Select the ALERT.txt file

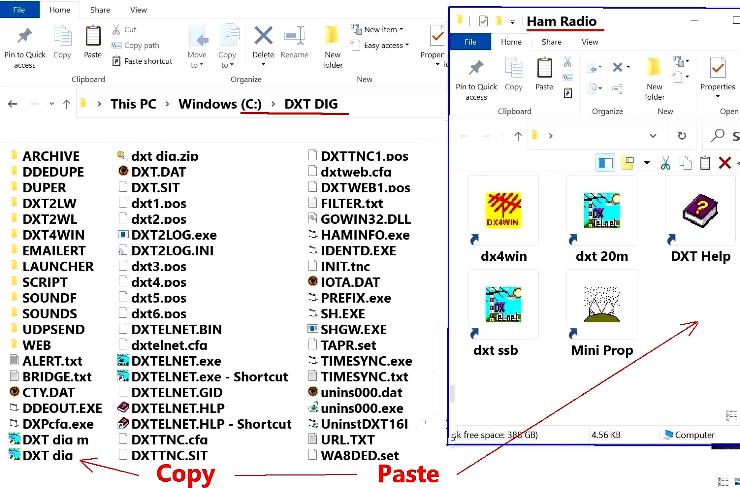(x=46, y=361)
